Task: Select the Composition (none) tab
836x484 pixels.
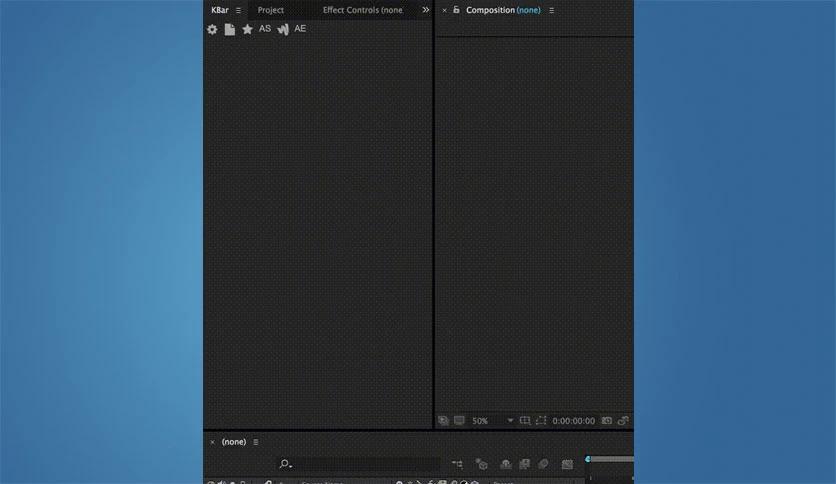Action: 503,10
